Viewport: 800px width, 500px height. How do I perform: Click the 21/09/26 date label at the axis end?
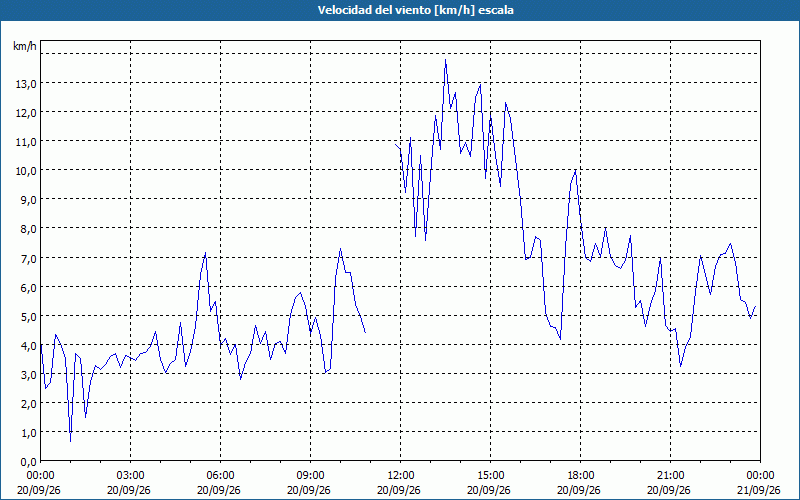tap(760, 490)
